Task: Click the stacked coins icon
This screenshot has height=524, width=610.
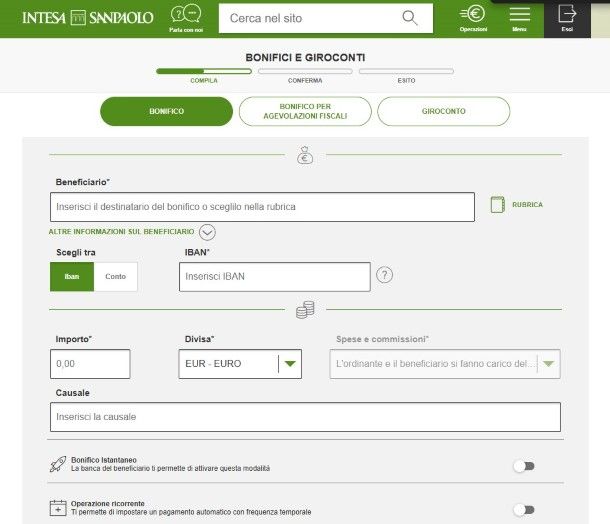Action: coord(305,310)
